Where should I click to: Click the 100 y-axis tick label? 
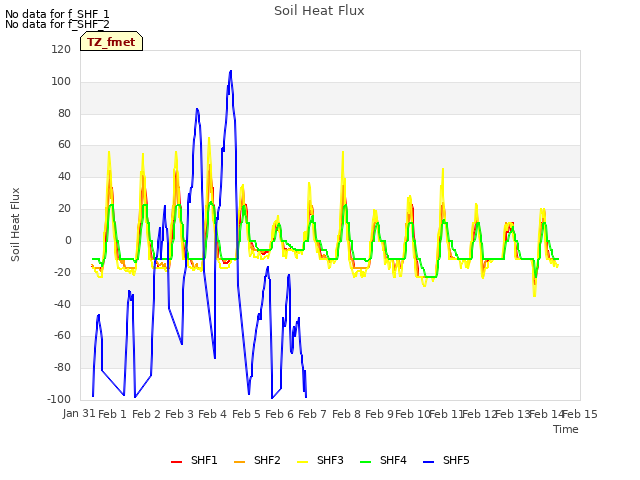point(61,81)
